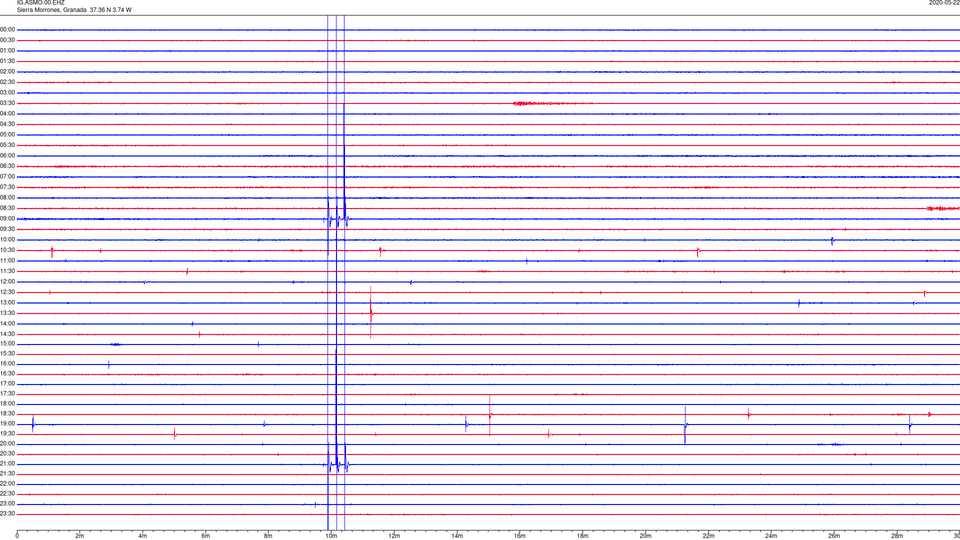The width and height of the screenshot is (960, 540).
Task: Select the 14m tick label
Action: tap(457, 536)
